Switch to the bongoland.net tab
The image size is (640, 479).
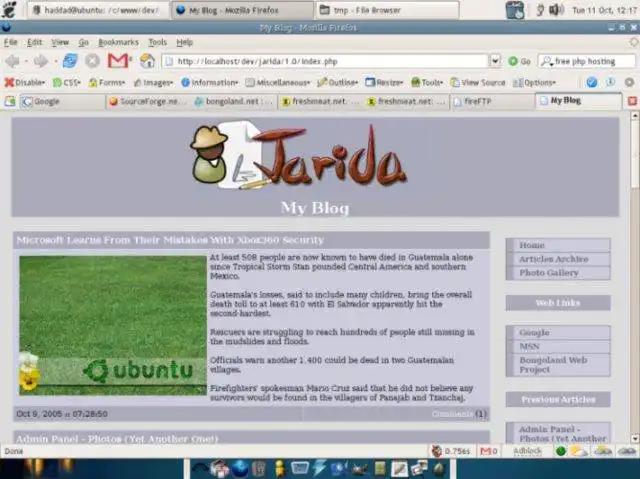234,101
